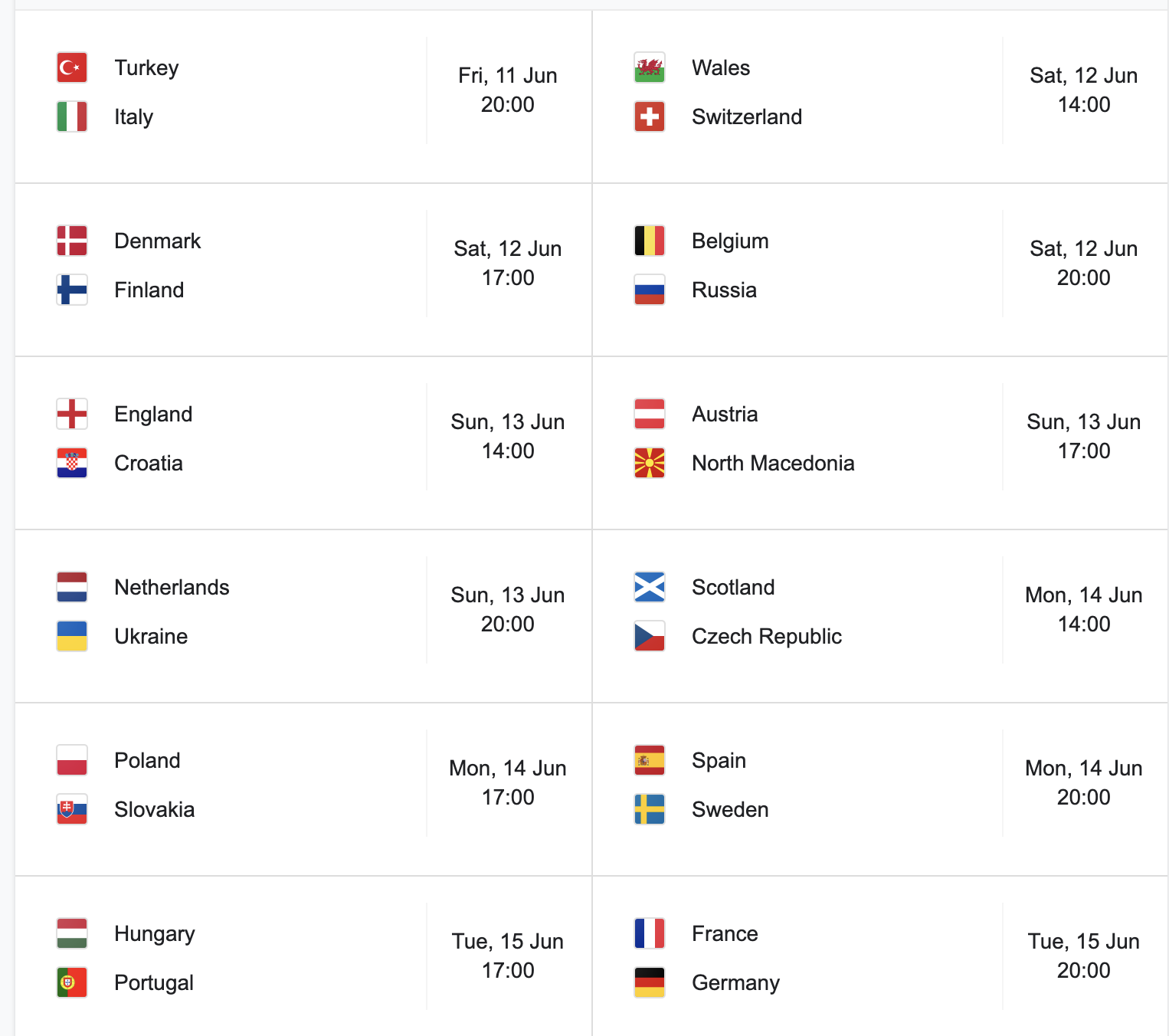
Task: Select the Switzerland flag icon
Action: (x=650, y=116)
